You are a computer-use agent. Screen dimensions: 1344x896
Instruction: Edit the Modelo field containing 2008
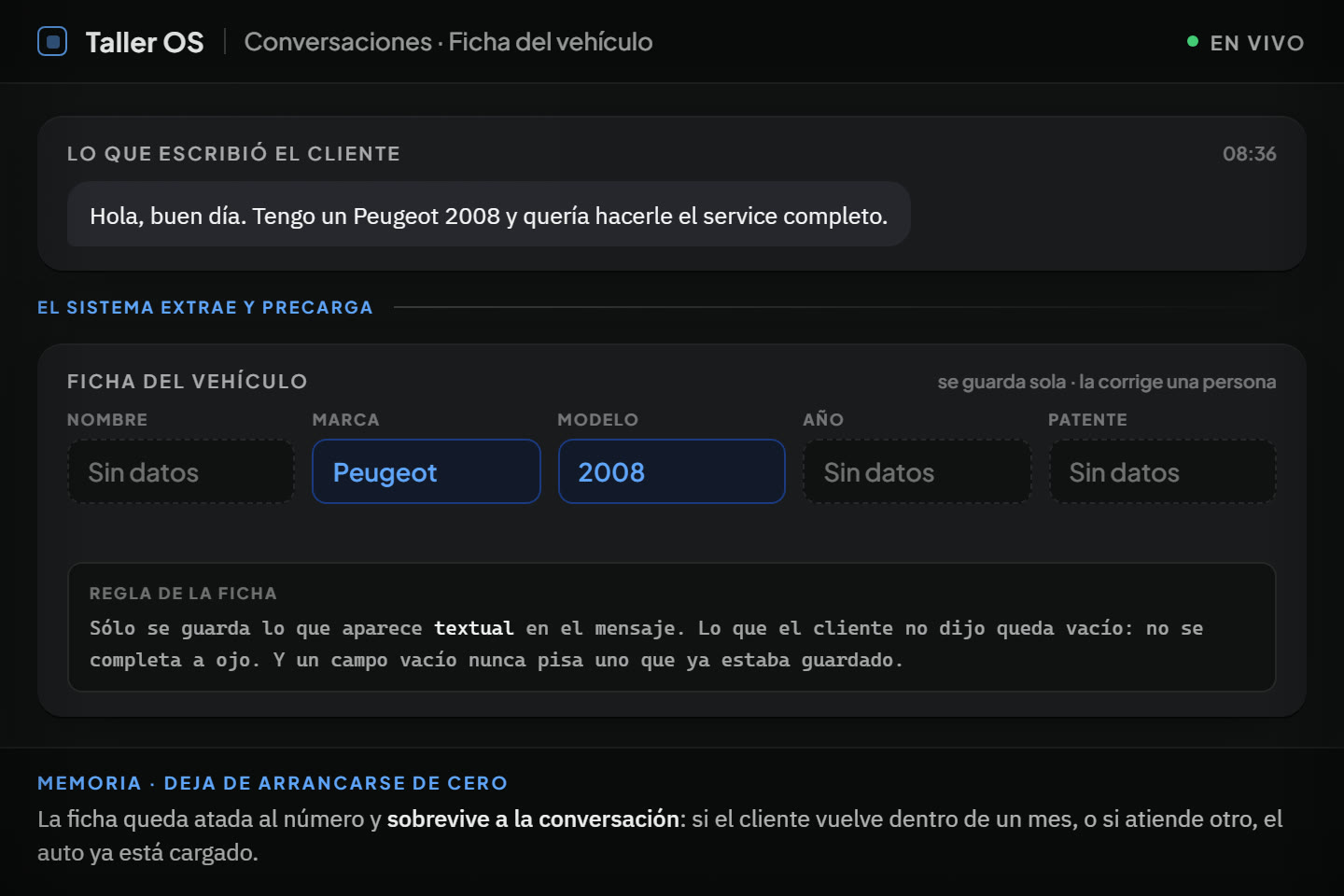click(x=672, y=472)
